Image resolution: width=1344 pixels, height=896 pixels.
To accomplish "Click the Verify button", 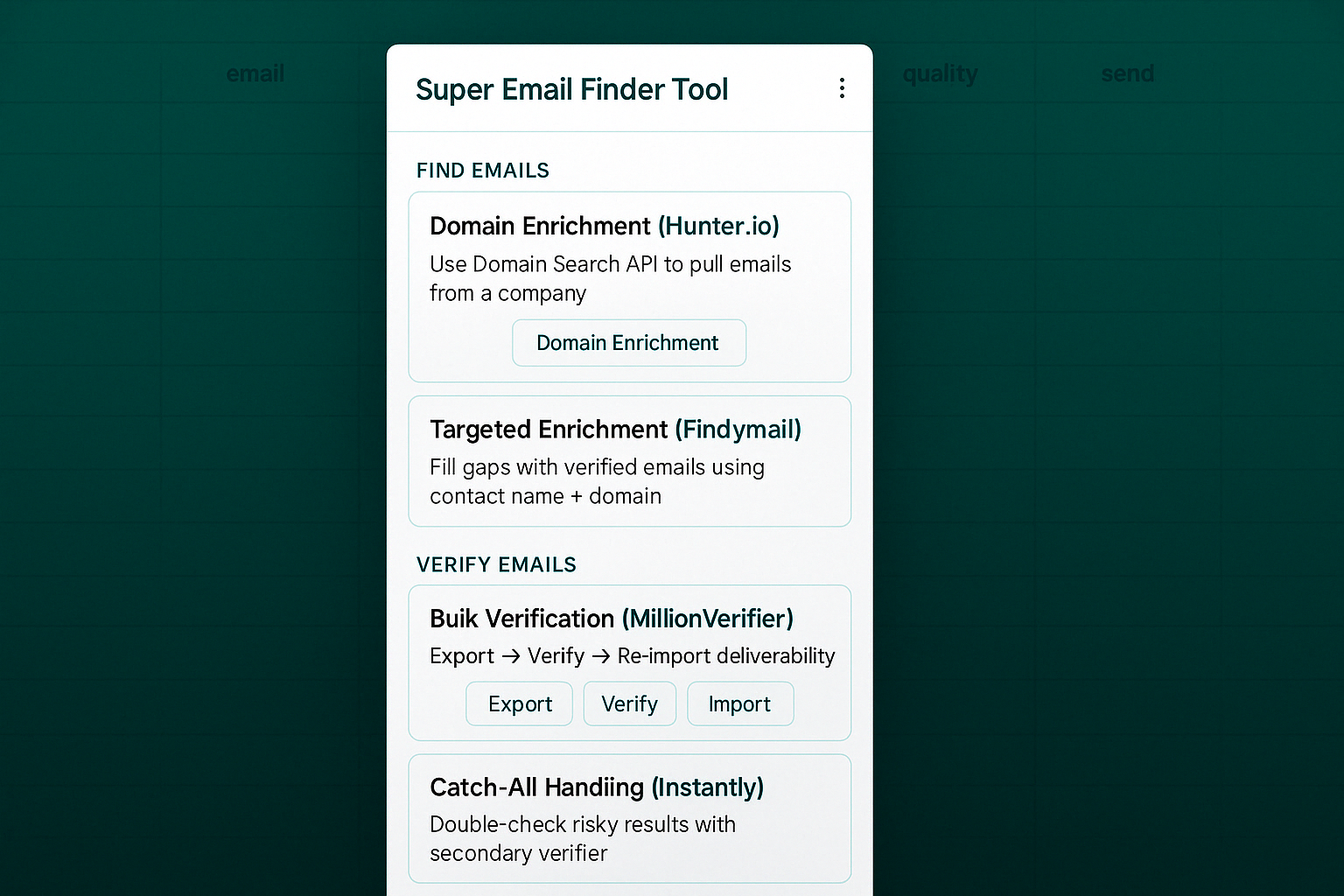I will 630,704.
